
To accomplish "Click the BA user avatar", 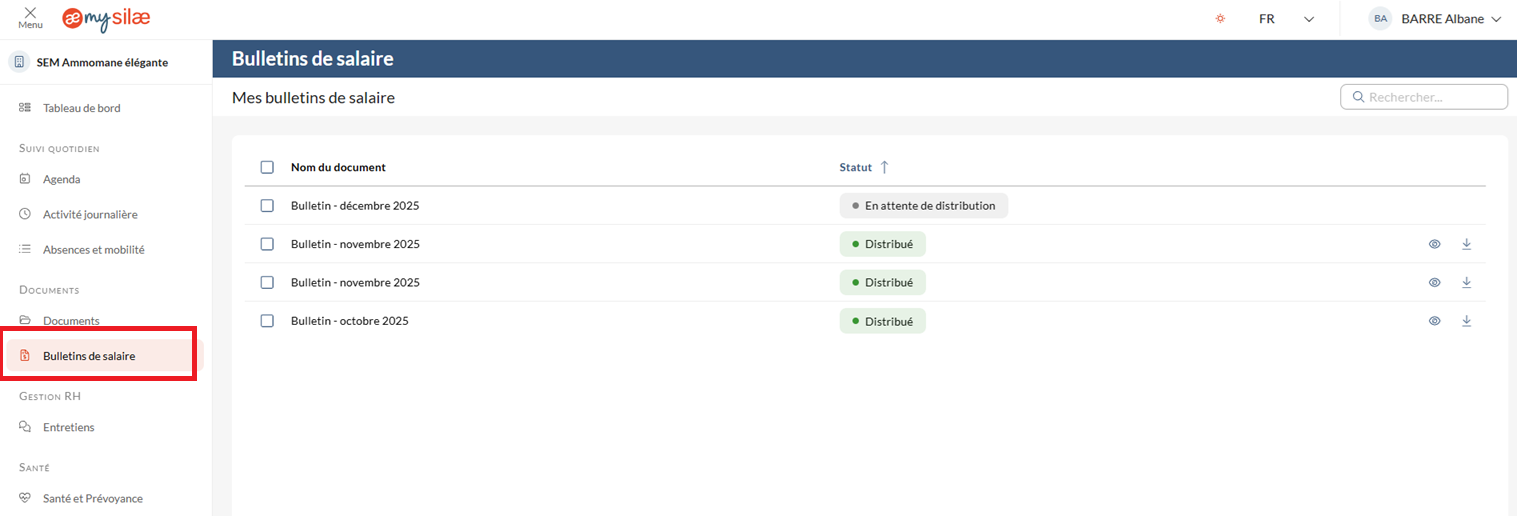I will pyautogui.click(x=1380, y=19).
